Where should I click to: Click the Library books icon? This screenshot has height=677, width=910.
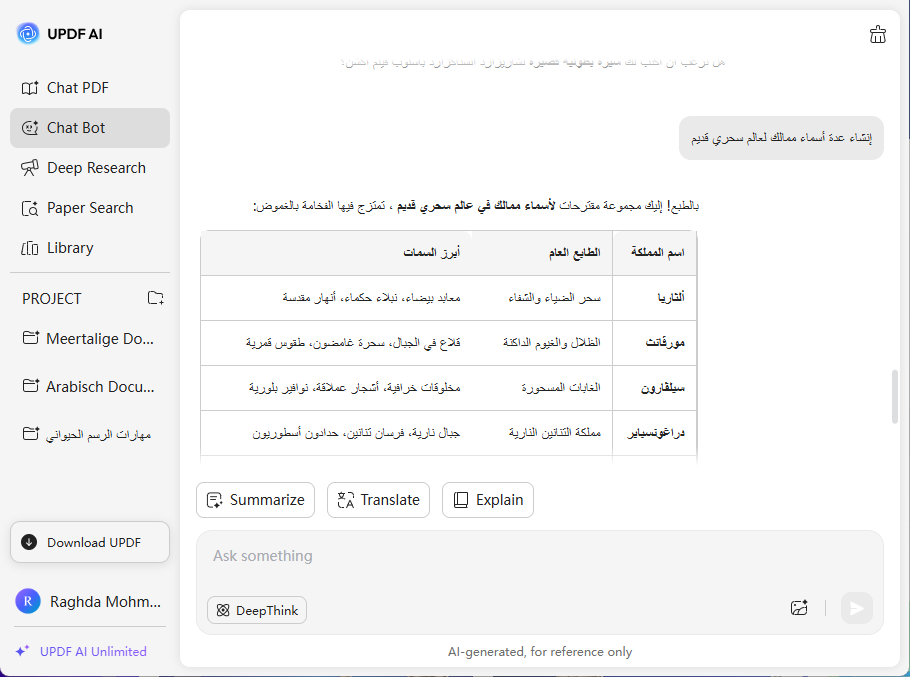[29, 248]
